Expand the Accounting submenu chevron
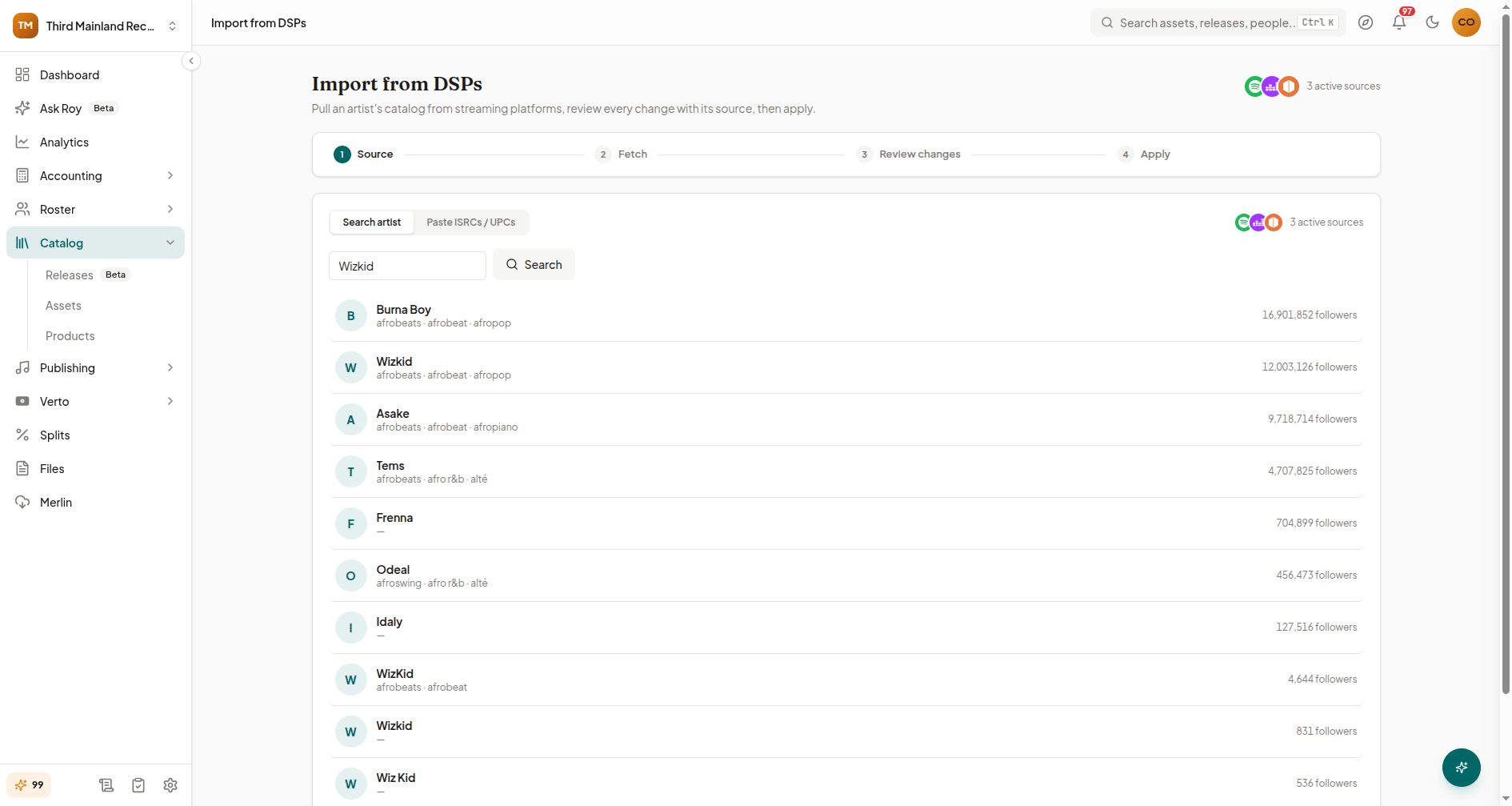Viewport: 1512px width, 806px height. coord(170,175)
